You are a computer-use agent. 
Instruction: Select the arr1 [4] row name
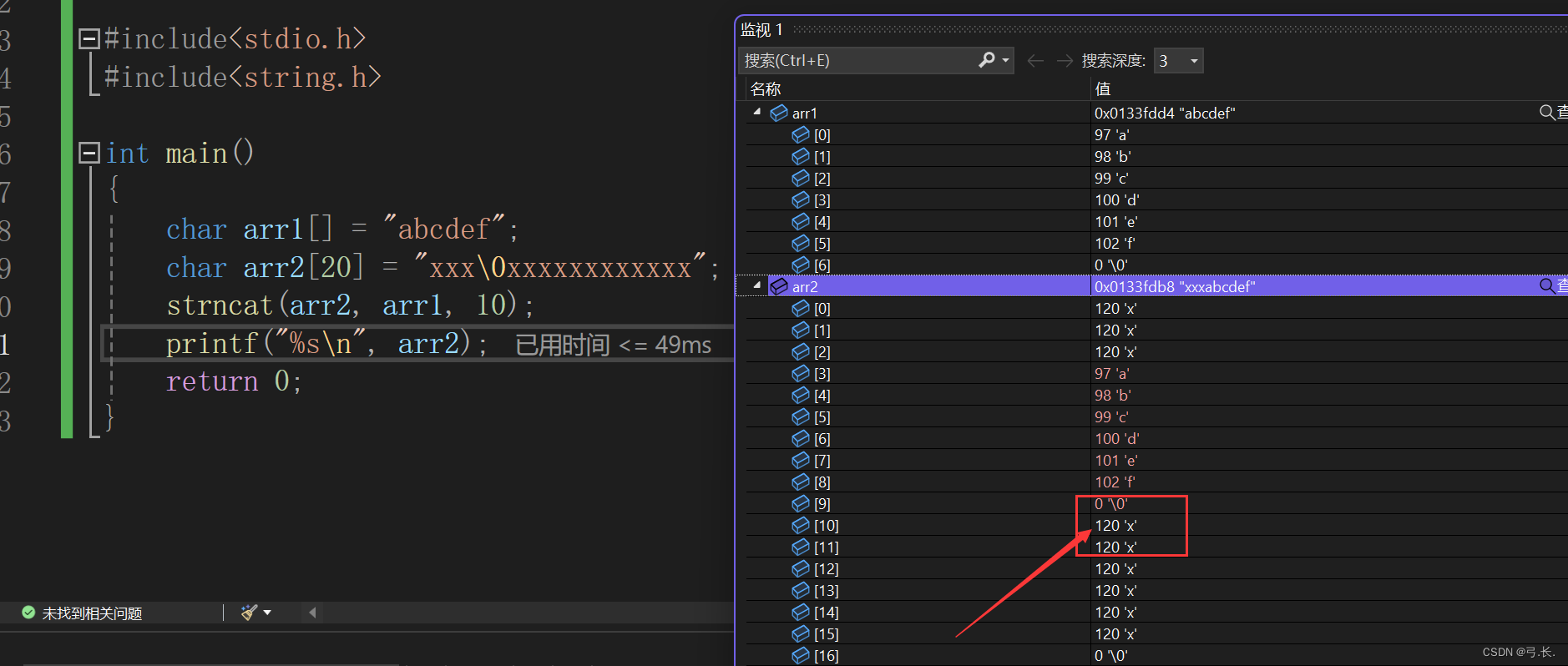tap(822, 221)
